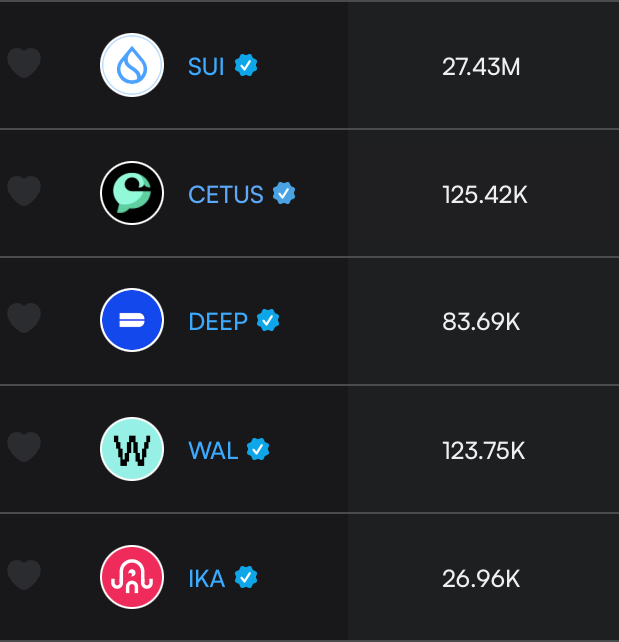Add DEEP to favorites using heart

coord(24,318)
